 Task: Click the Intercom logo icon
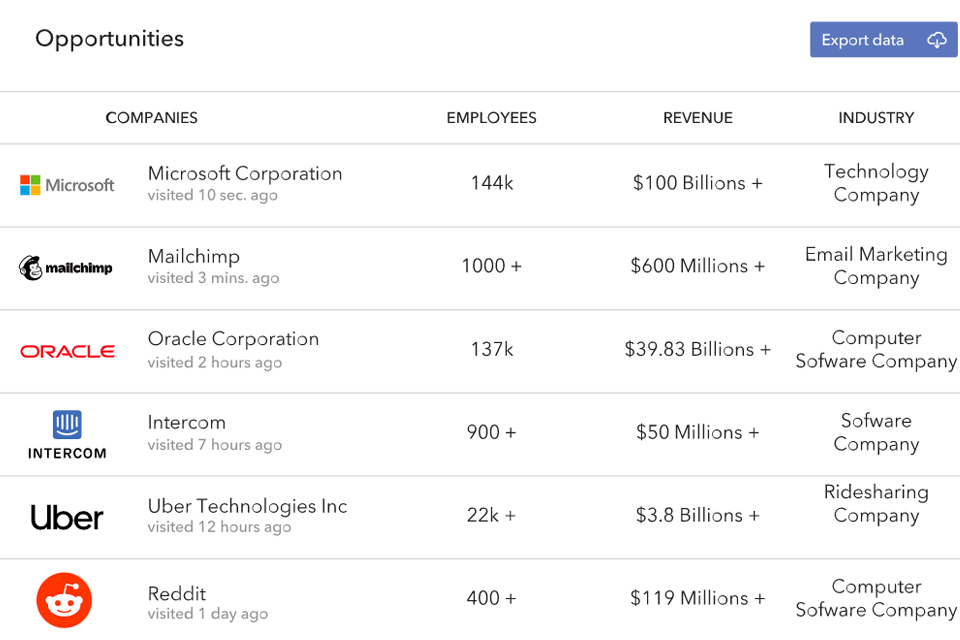pyautogui.click(x=67, y=434)
